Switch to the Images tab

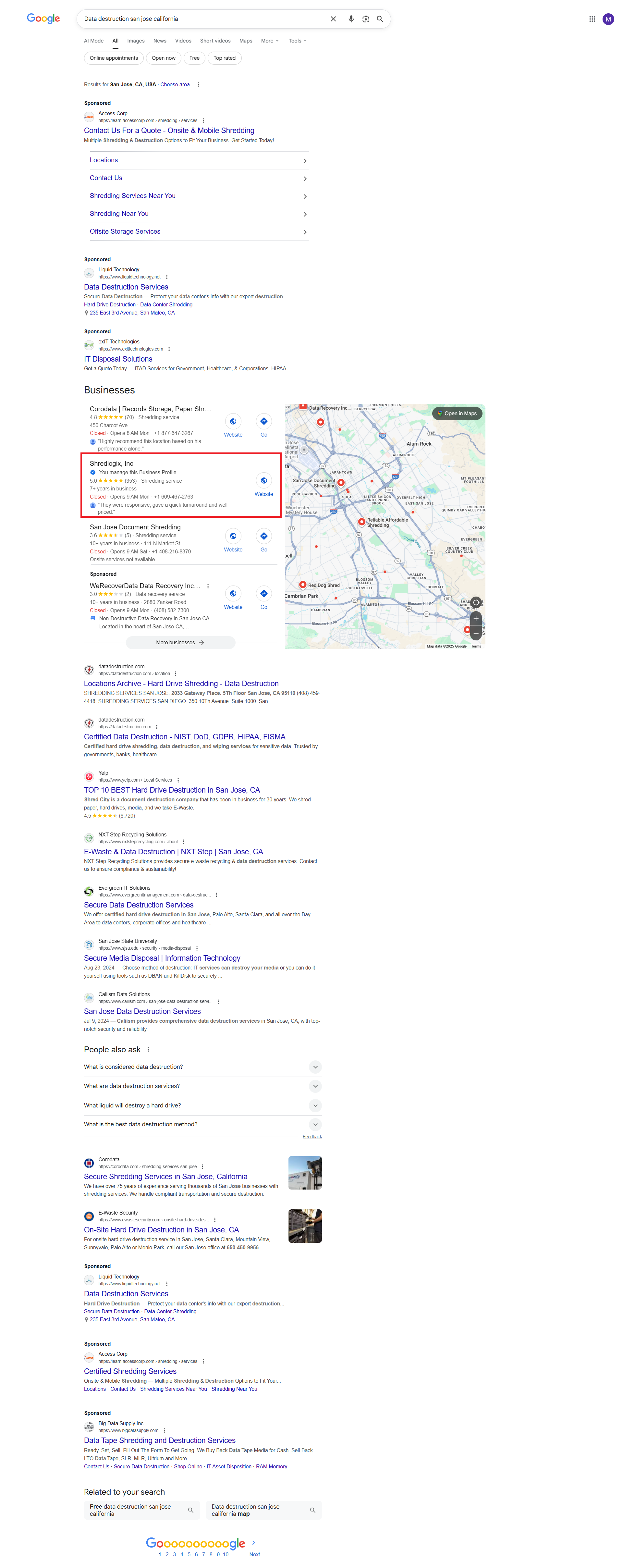136,41
